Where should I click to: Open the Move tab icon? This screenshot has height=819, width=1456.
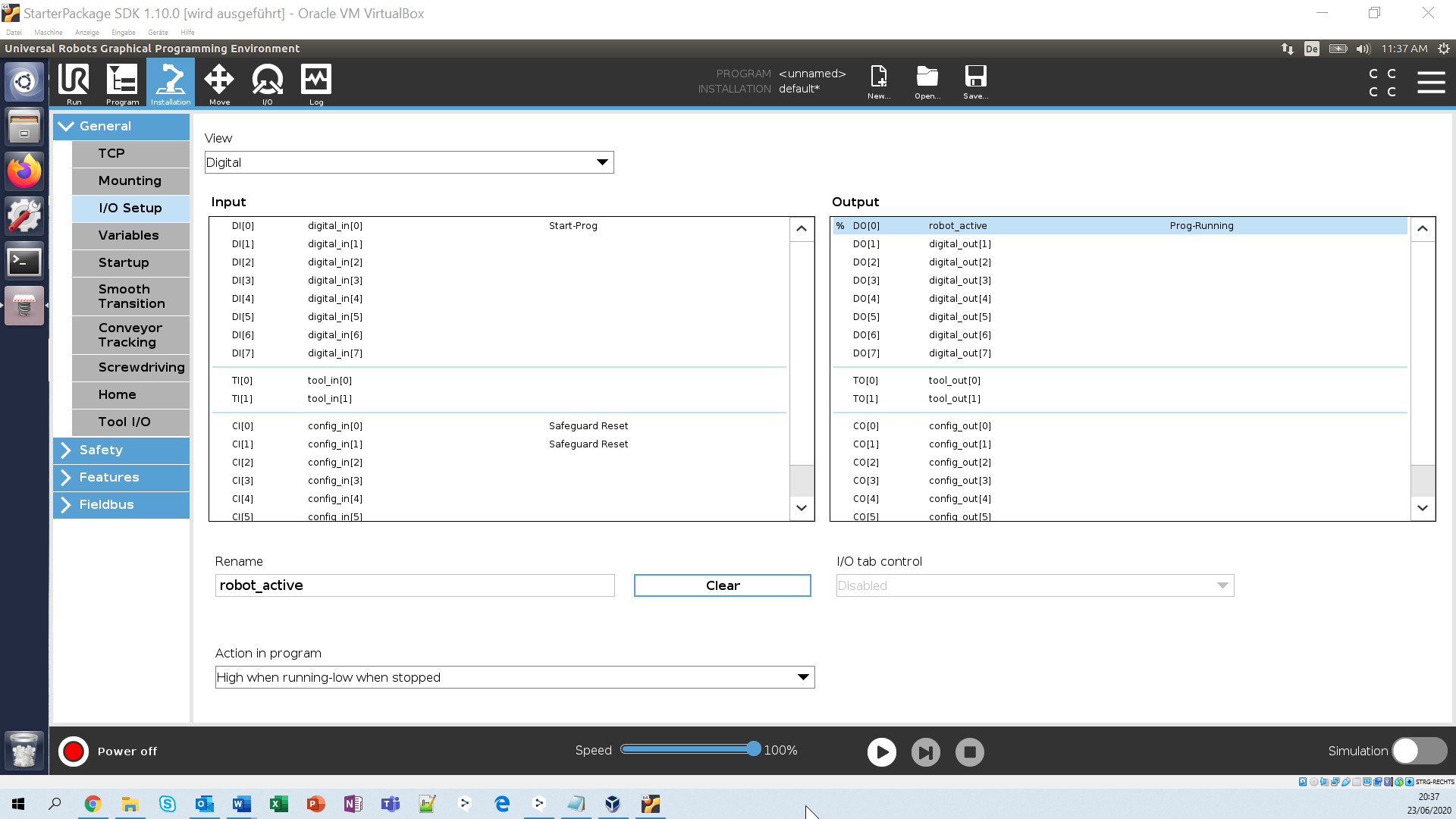point(219,83)
